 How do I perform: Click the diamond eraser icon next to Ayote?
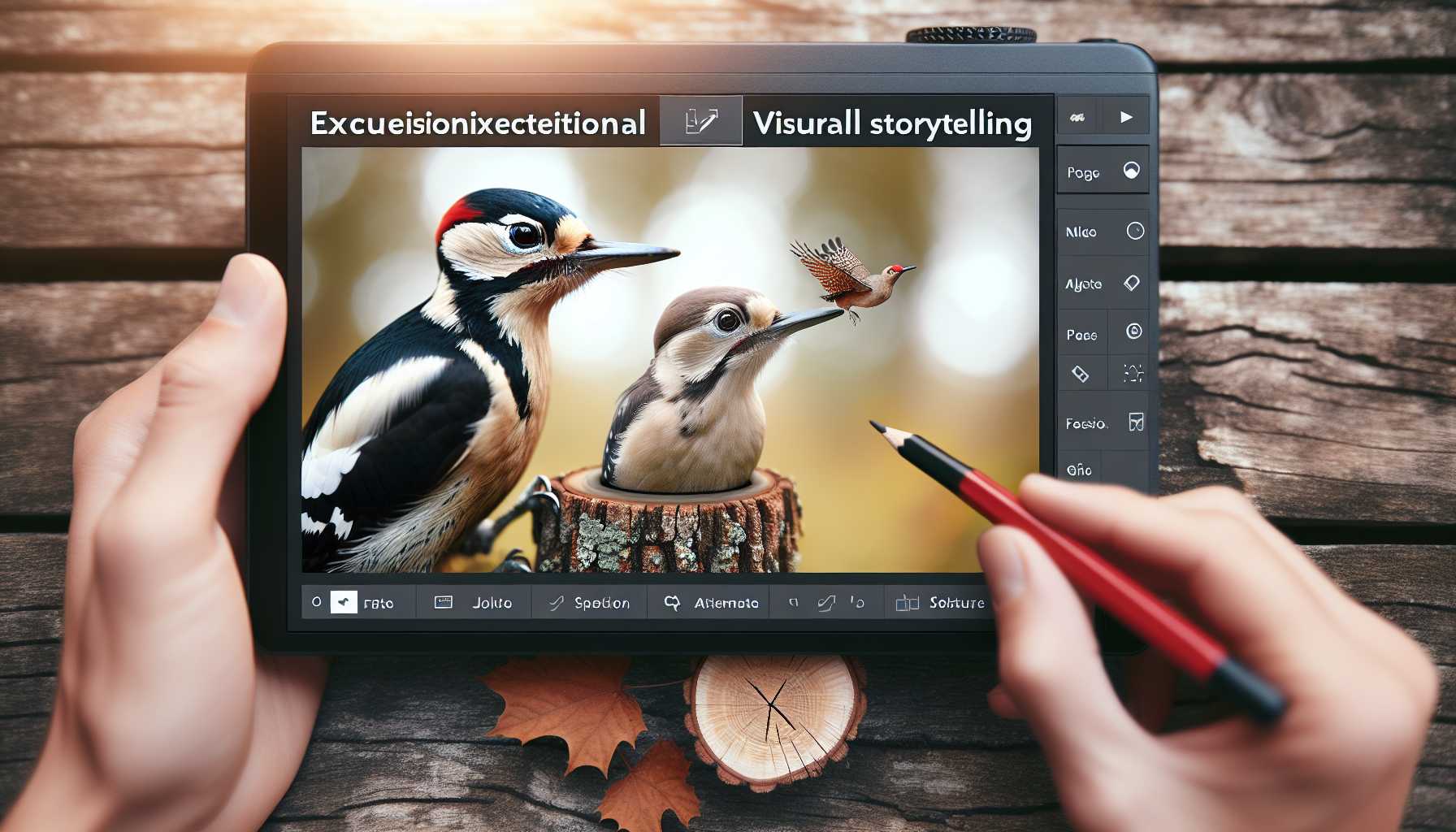1131,284
